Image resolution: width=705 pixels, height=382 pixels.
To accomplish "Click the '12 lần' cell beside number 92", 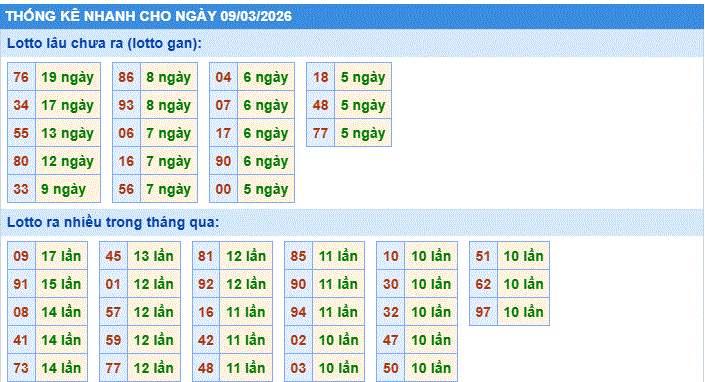I will [x=246, y=284].
